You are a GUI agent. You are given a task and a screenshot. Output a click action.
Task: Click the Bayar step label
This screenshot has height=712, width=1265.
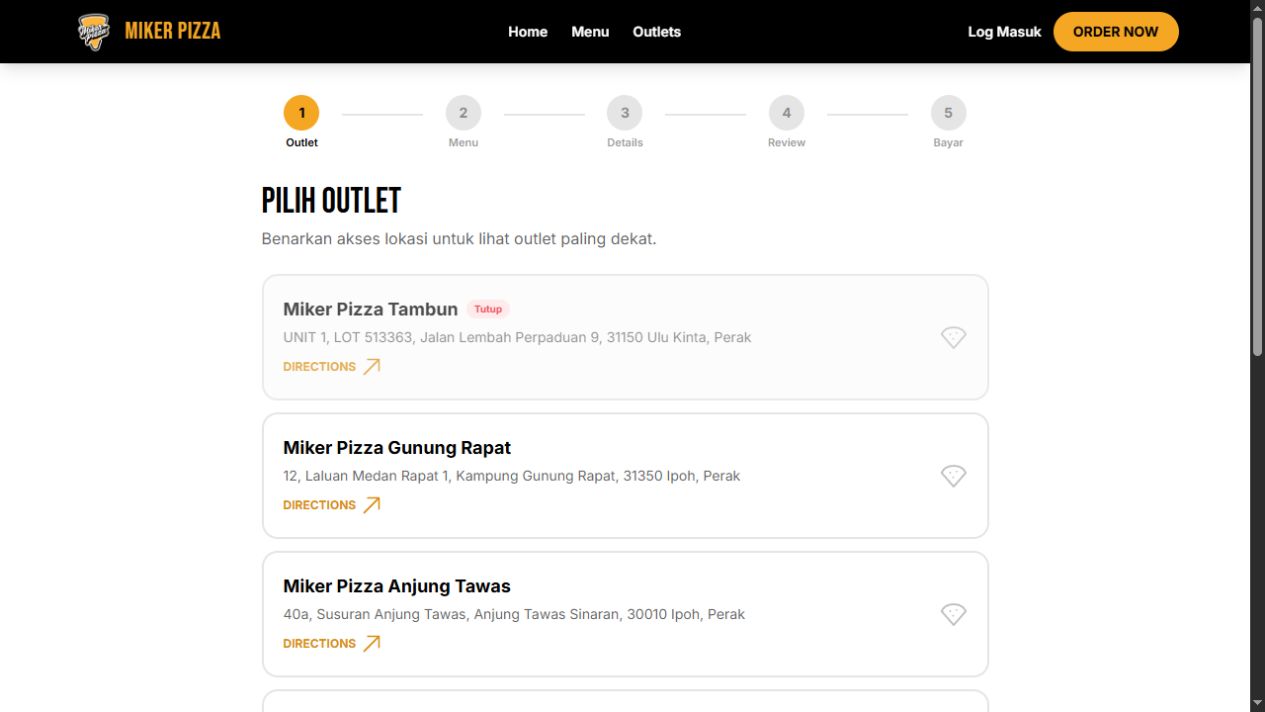click(948, 143)
